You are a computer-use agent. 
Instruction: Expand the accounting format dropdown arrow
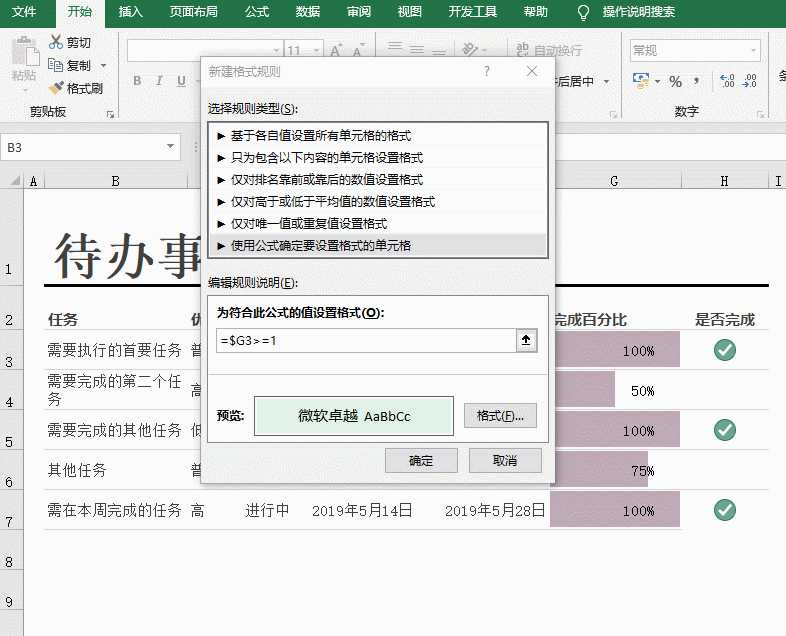coord(657,81)
